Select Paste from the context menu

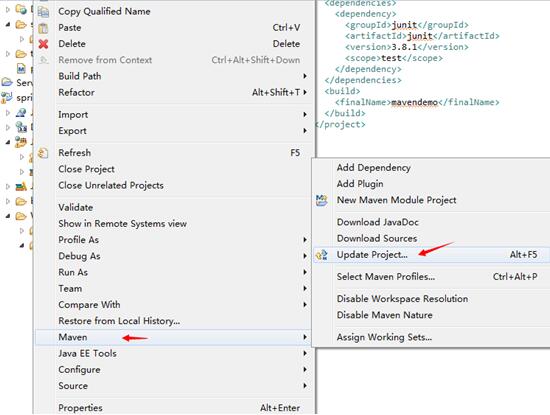tap(174, 28)
